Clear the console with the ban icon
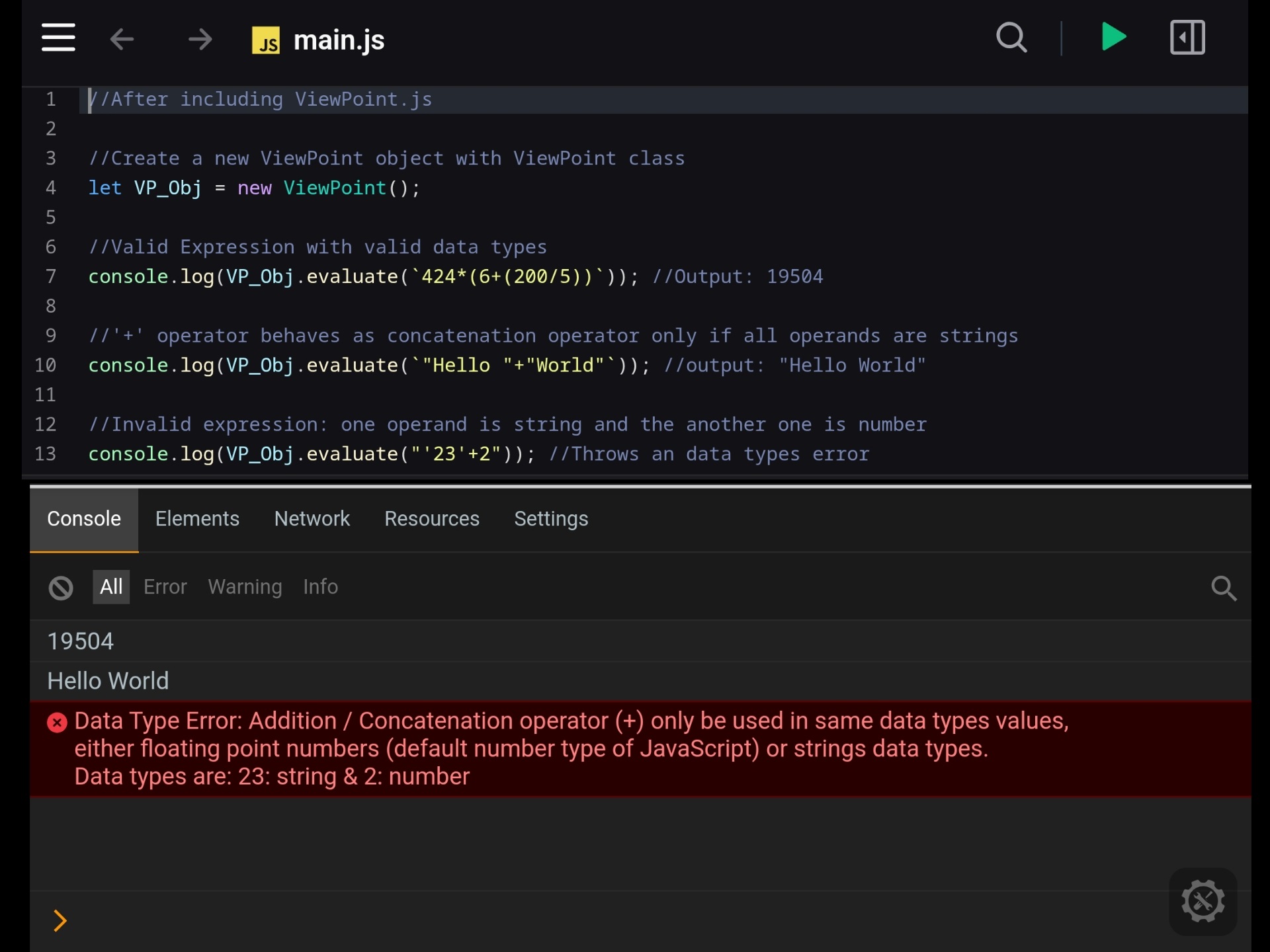The width and height of the screenshot is (1270, 952). click(61, 588)
